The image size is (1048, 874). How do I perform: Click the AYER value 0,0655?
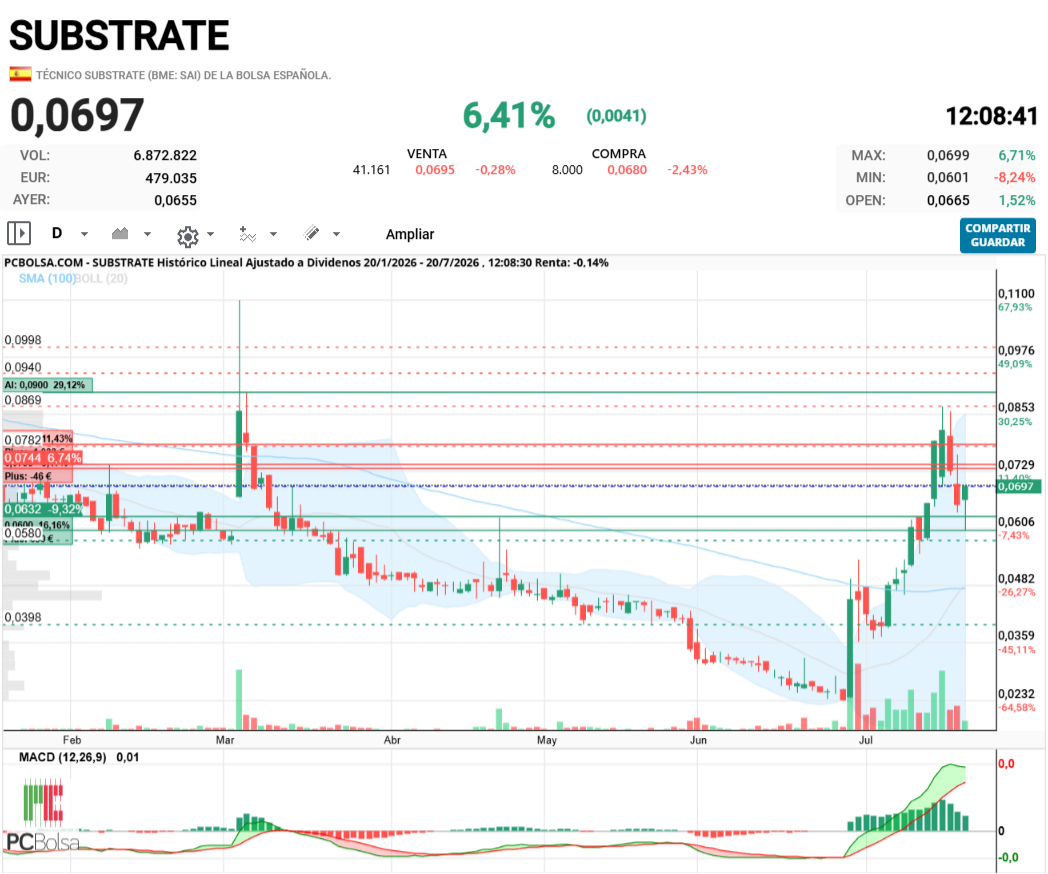(x=175, y=200)
